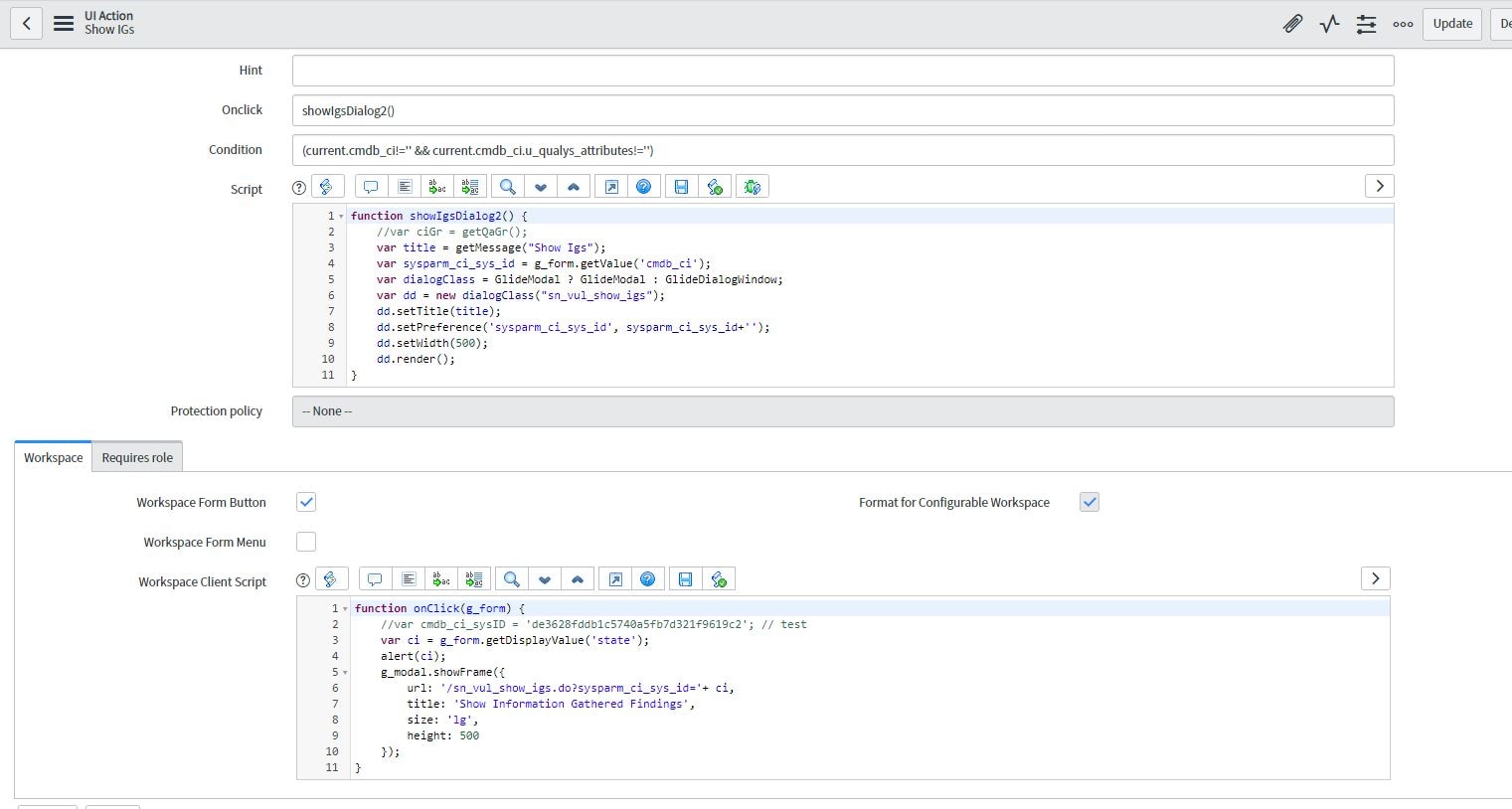Collapse code at line 1 of showIgsDialog2

click(342, 215)
